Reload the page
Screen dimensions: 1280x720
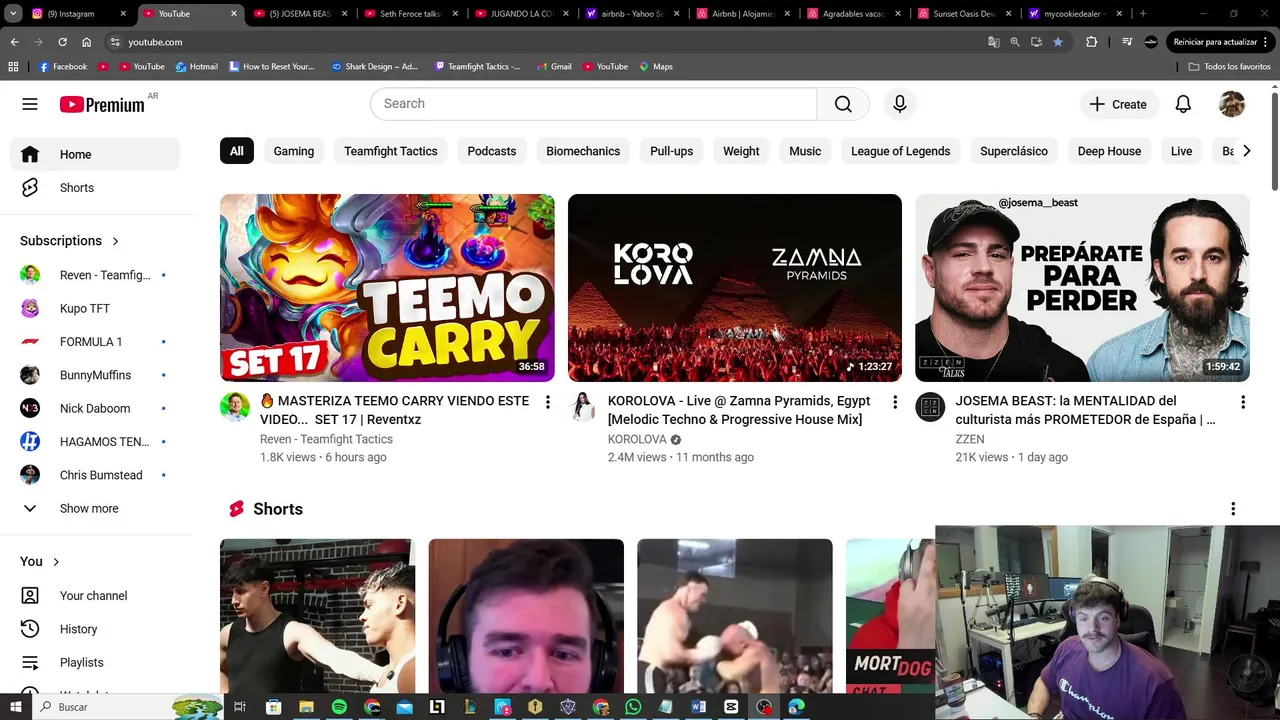point(62,42)
